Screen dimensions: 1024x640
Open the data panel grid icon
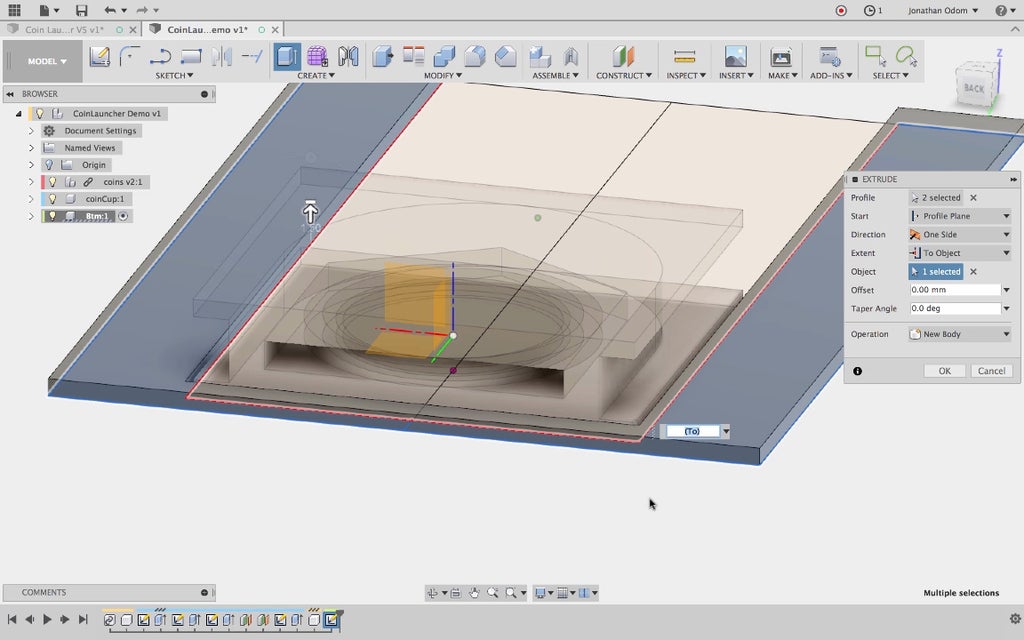(x=14, y=10)
